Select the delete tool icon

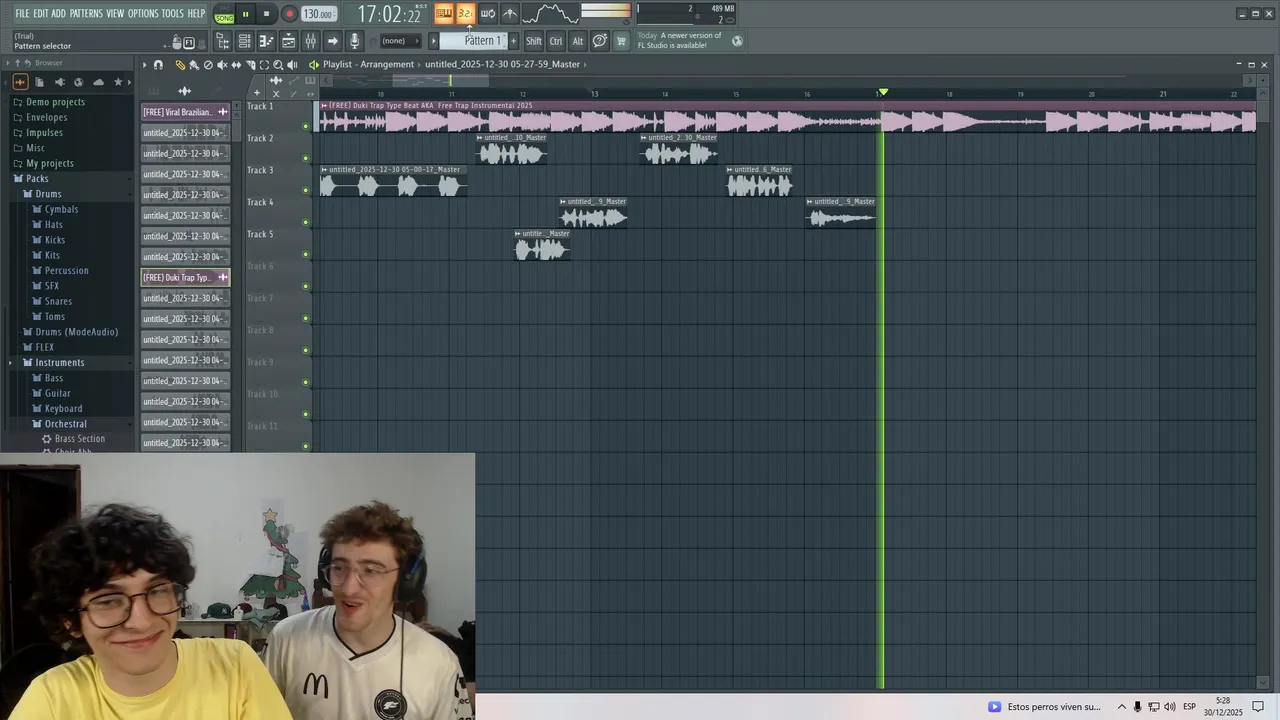208,64
